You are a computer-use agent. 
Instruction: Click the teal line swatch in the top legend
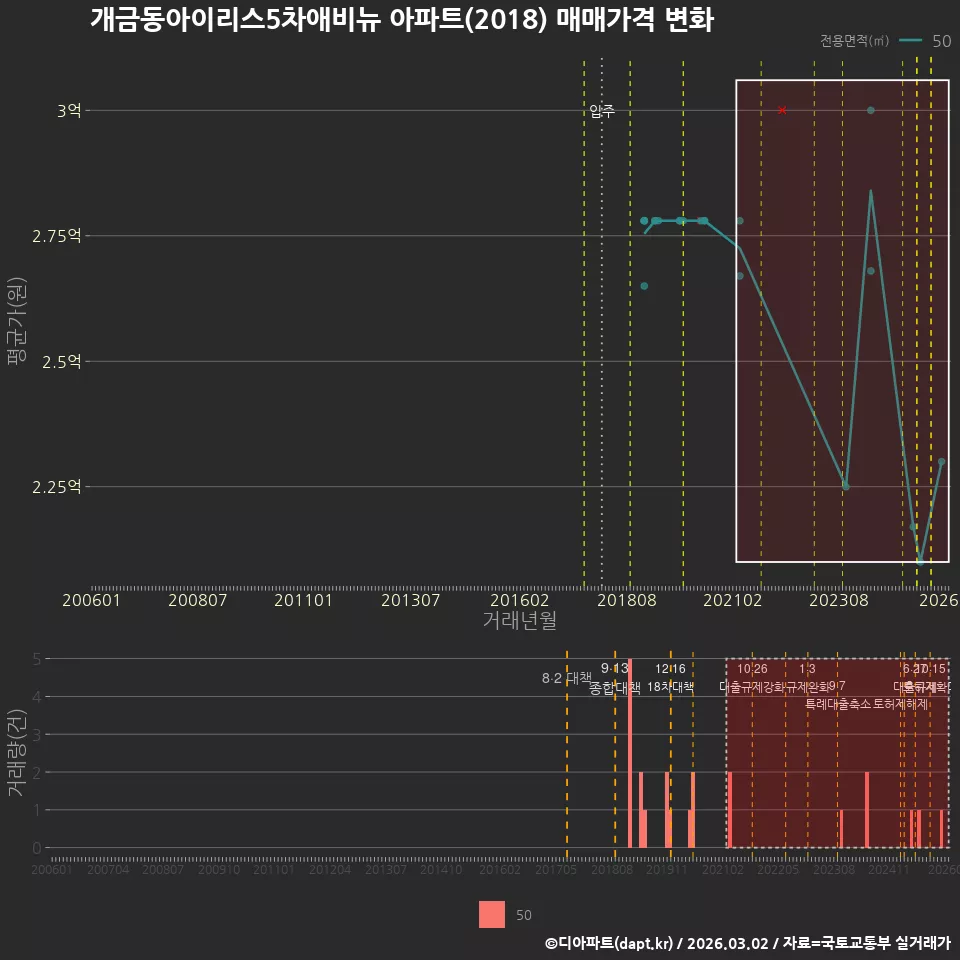click(910, 40)
